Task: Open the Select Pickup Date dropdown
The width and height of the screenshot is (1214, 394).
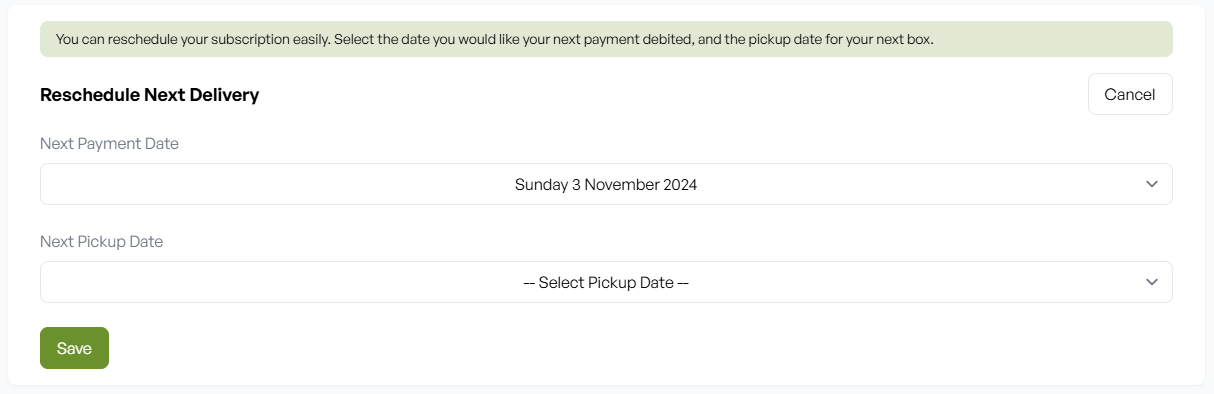Action: 606,282
